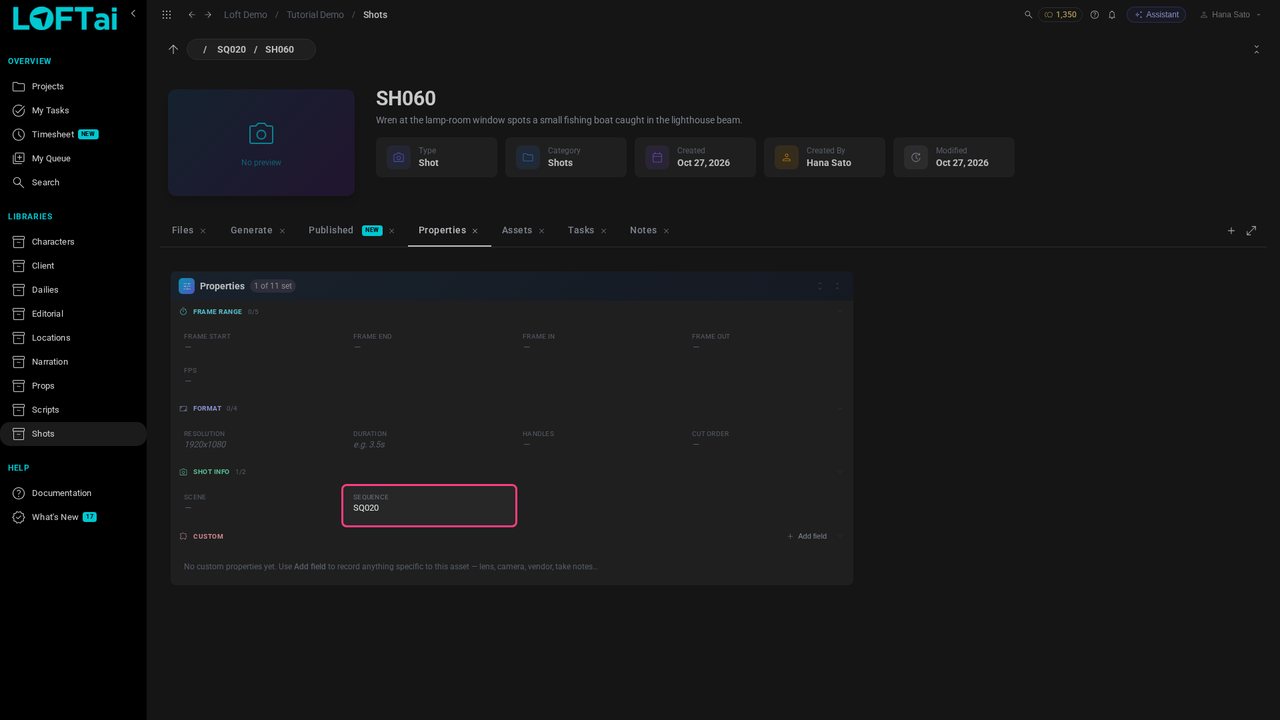Image resolution: width=1280 pixels, height=720 pixels.
Task: Open Timesheet in the sidebar
Action: click(73, 135)
